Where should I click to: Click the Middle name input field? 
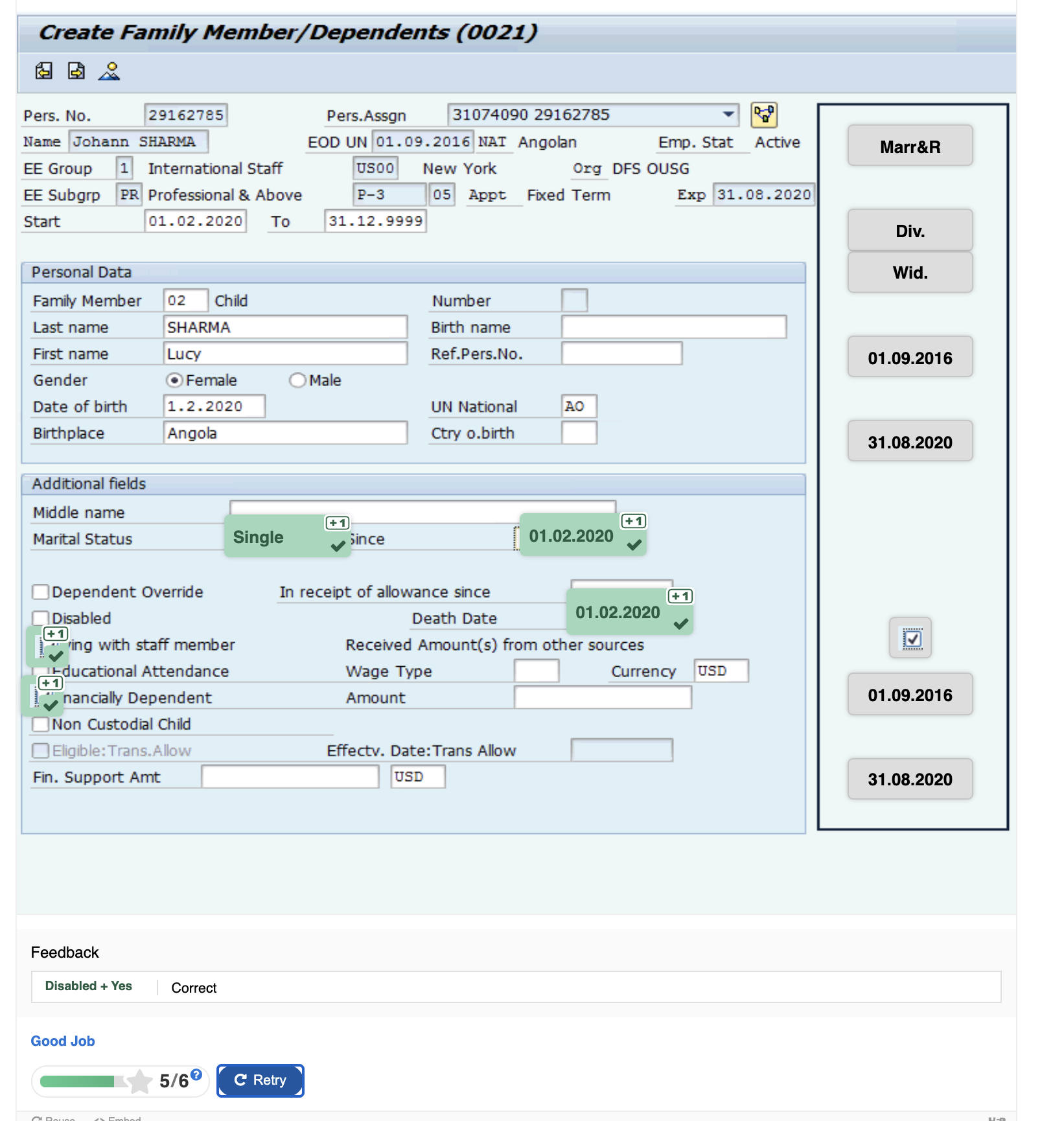(x=422, y=508)
